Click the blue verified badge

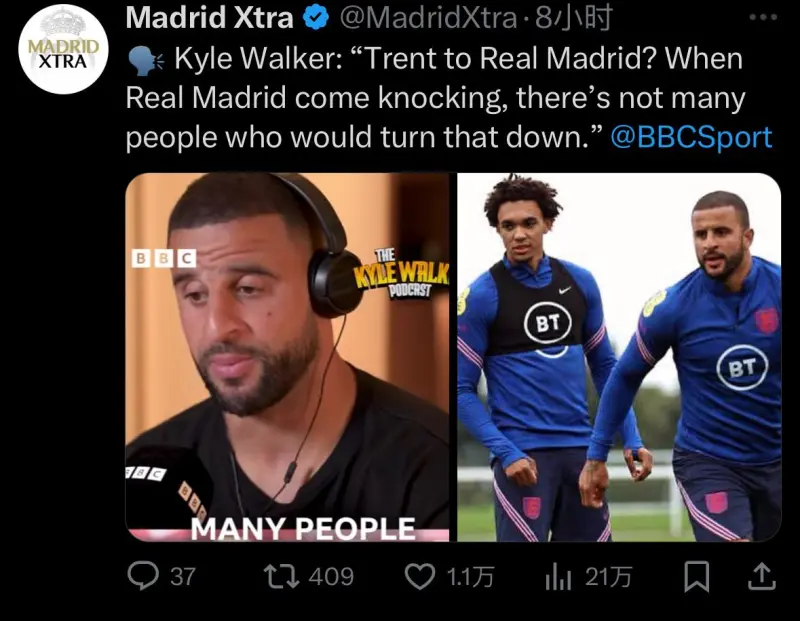[x=316, y=18]
